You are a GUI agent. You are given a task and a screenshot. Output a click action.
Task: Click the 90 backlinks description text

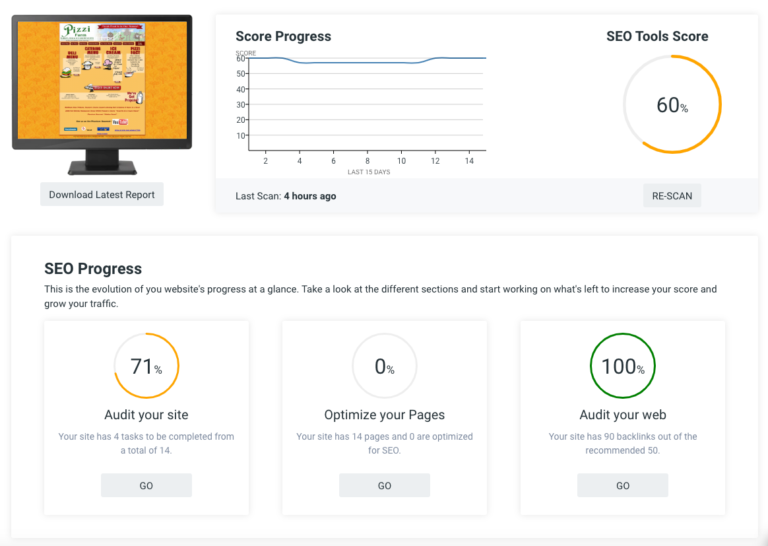point(622,443)
